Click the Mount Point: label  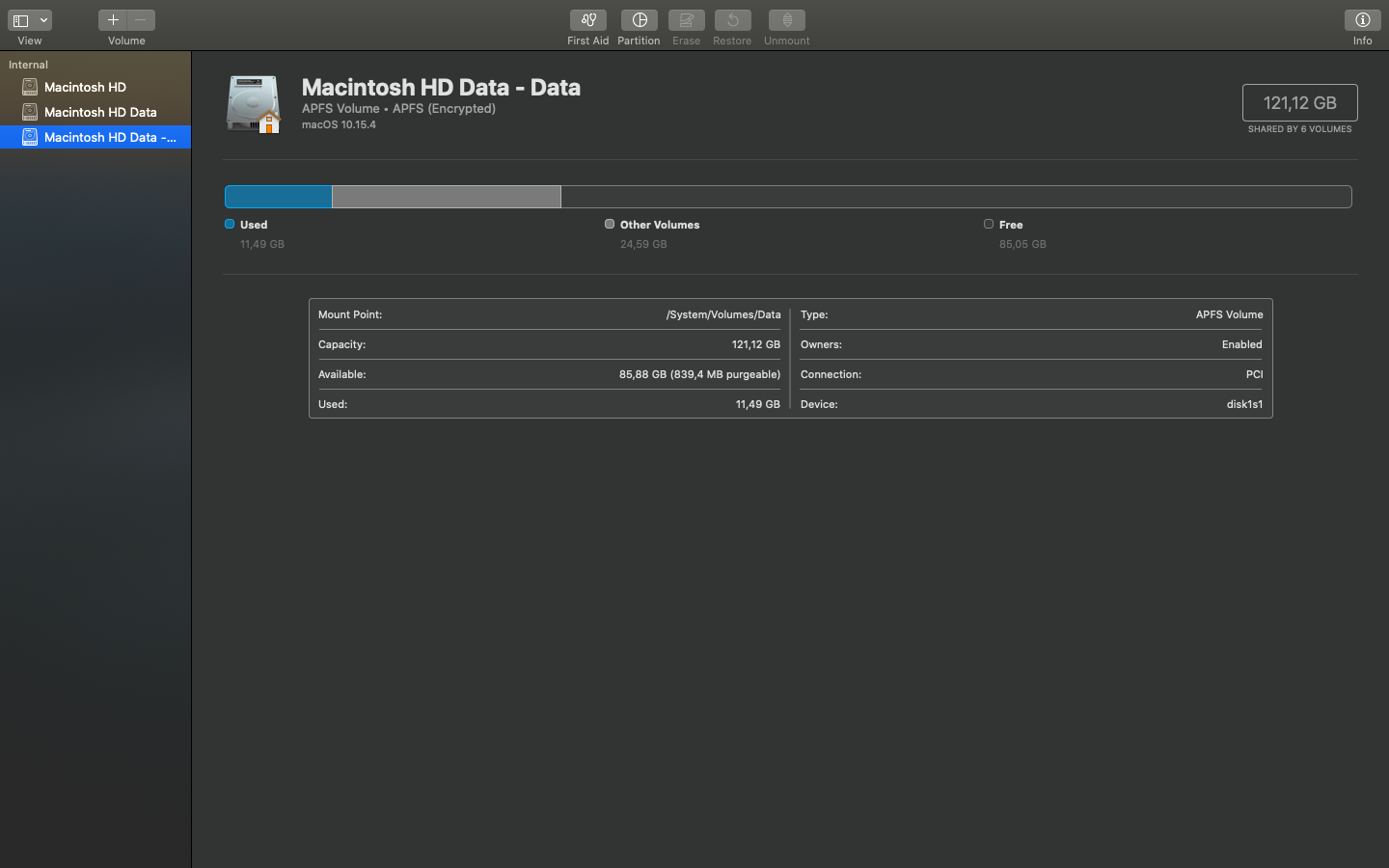[x=350, y=314]
